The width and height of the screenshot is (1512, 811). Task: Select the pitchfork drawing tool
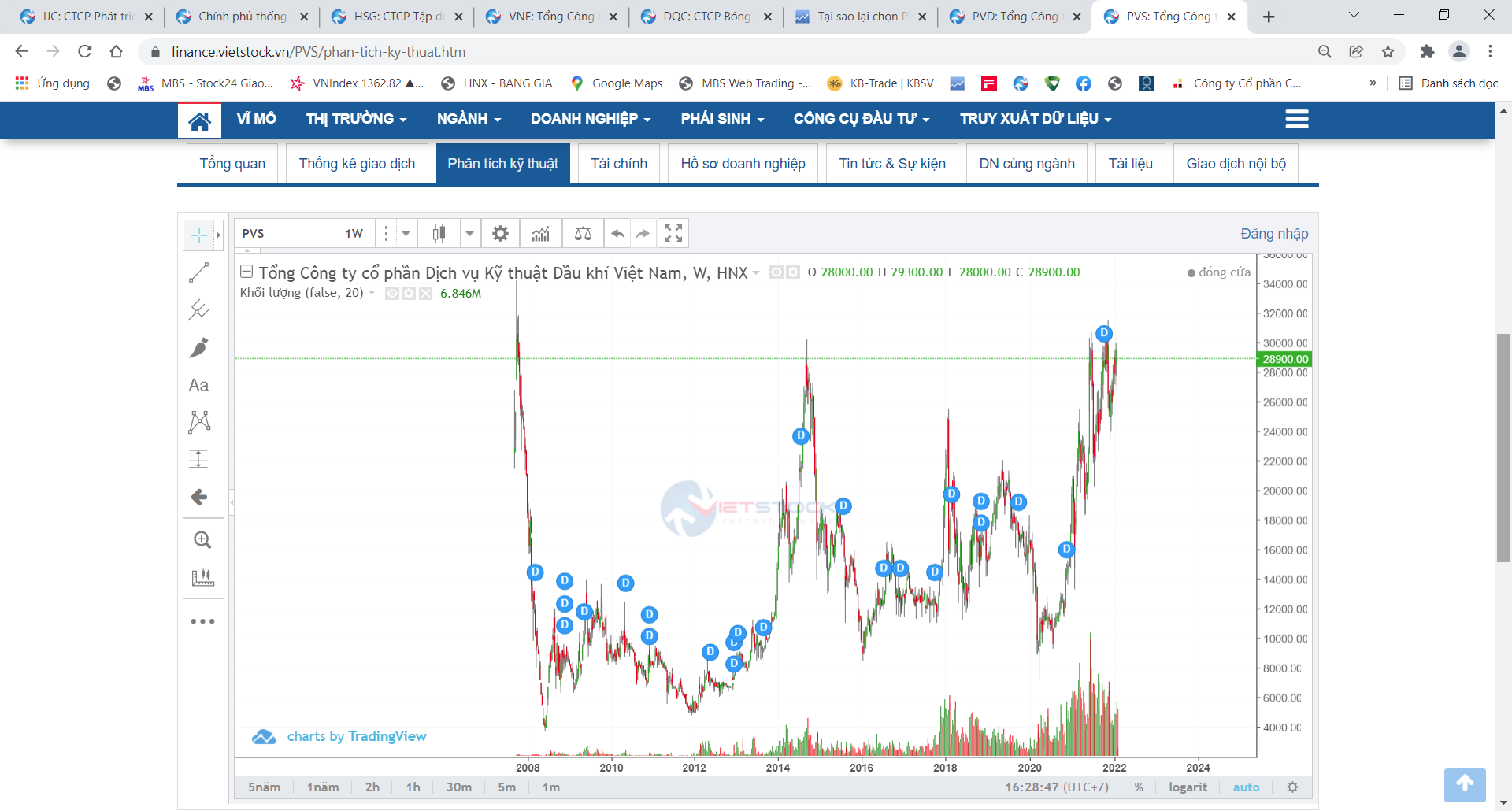pyautogui.click(x=199, y=310)
